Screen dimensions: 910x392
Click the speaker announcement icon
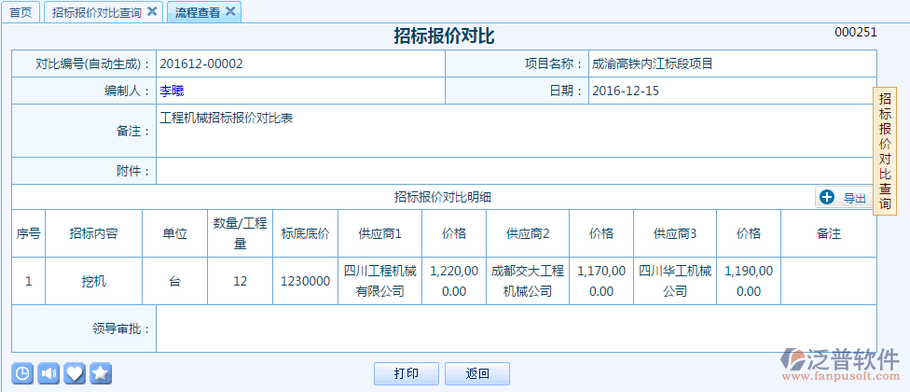tap(48, 373)
